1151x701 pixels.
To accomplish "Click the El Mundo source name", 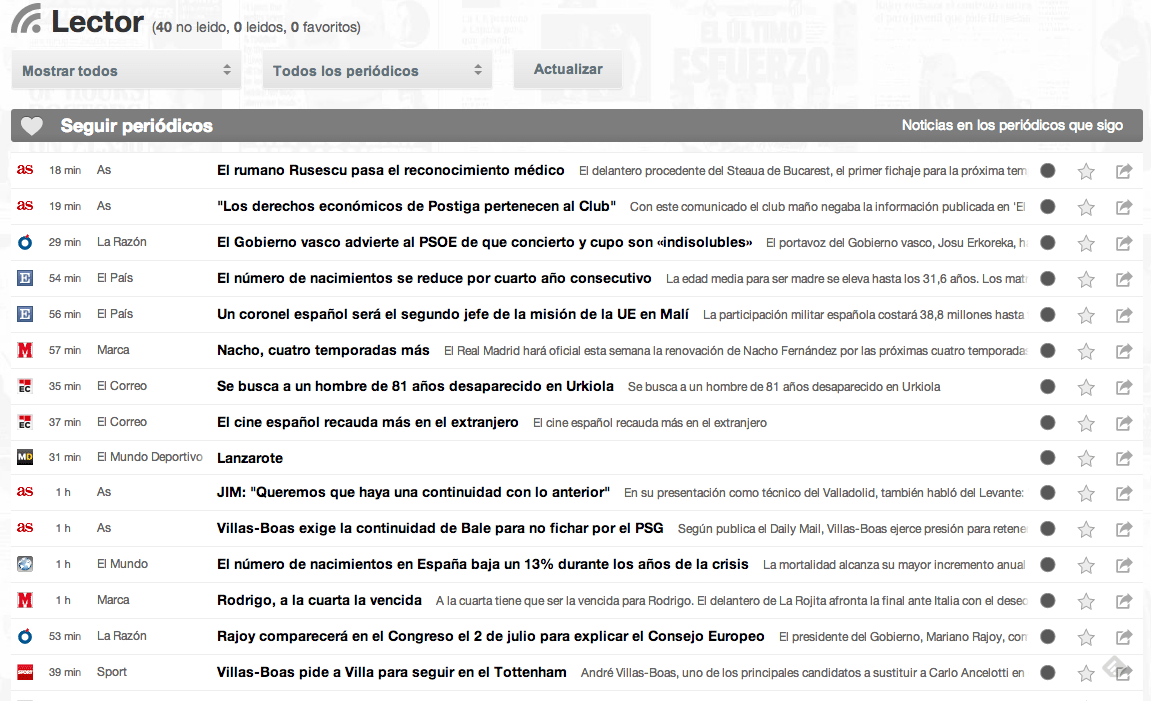I will click(123, 564).
